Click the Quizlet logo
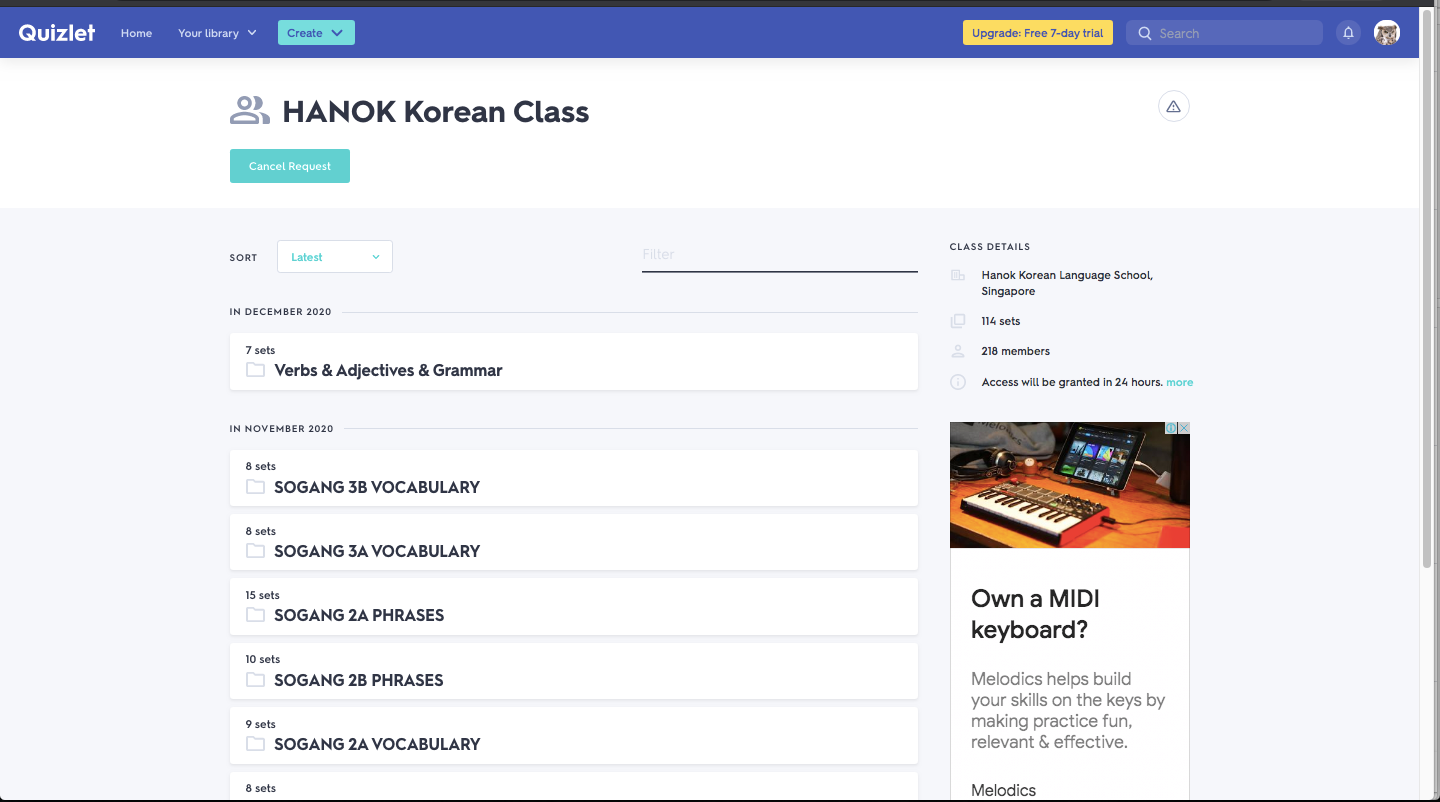Screen dimensions: 1440x802 (x=57, y=33)
